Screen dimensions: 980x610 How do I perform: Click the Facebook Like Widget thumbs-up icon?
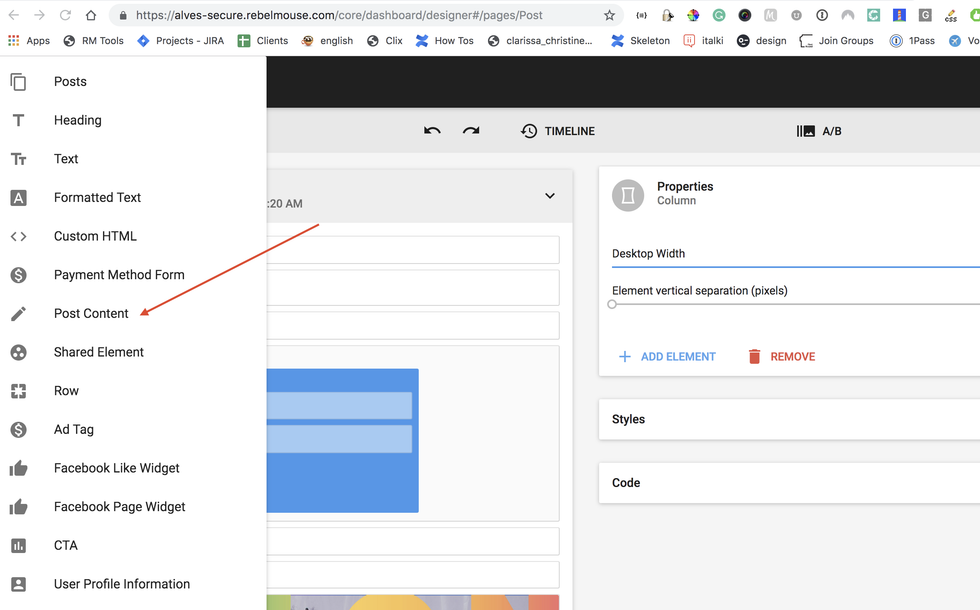(x=18, y=468)
